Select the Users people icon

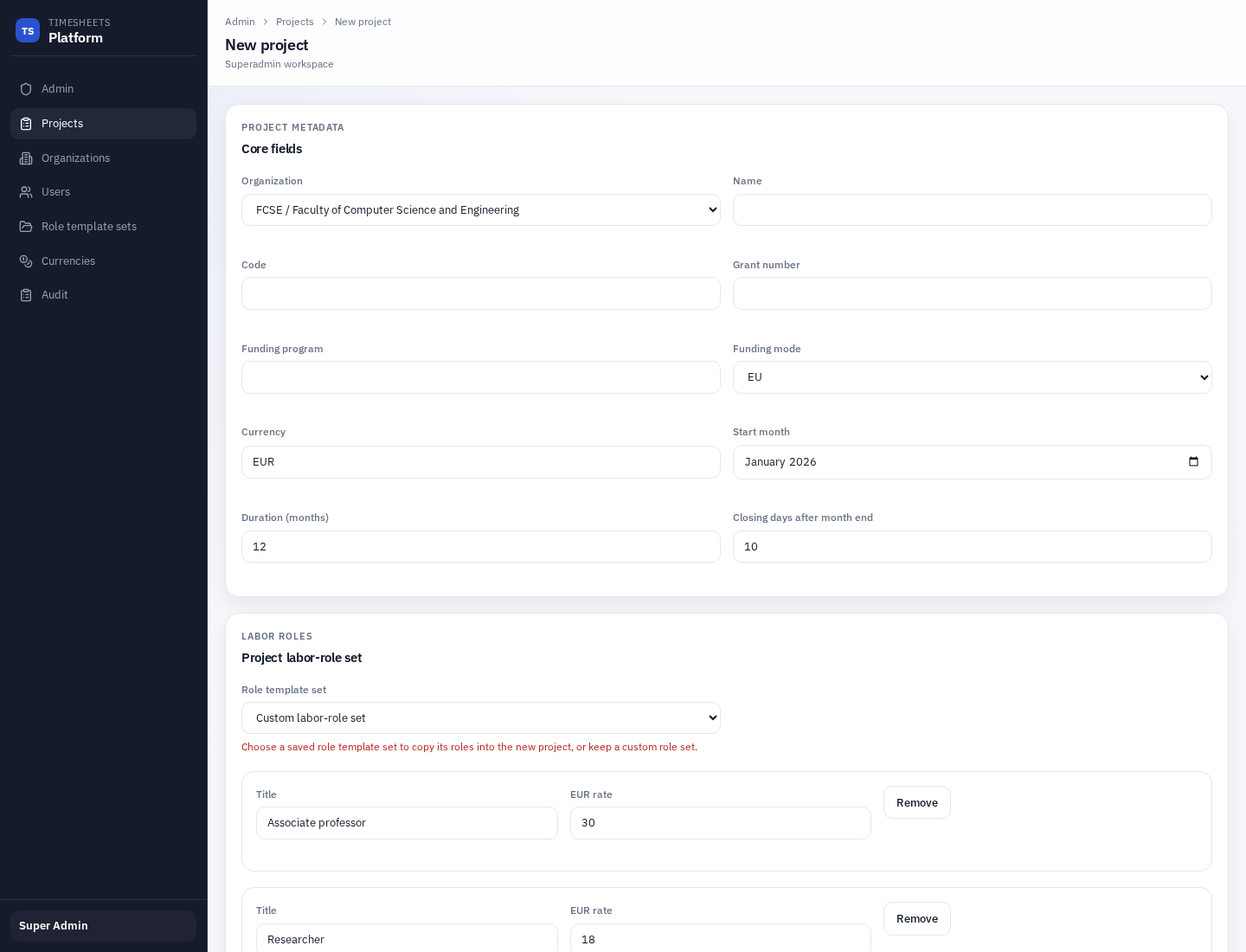point(26,192)
